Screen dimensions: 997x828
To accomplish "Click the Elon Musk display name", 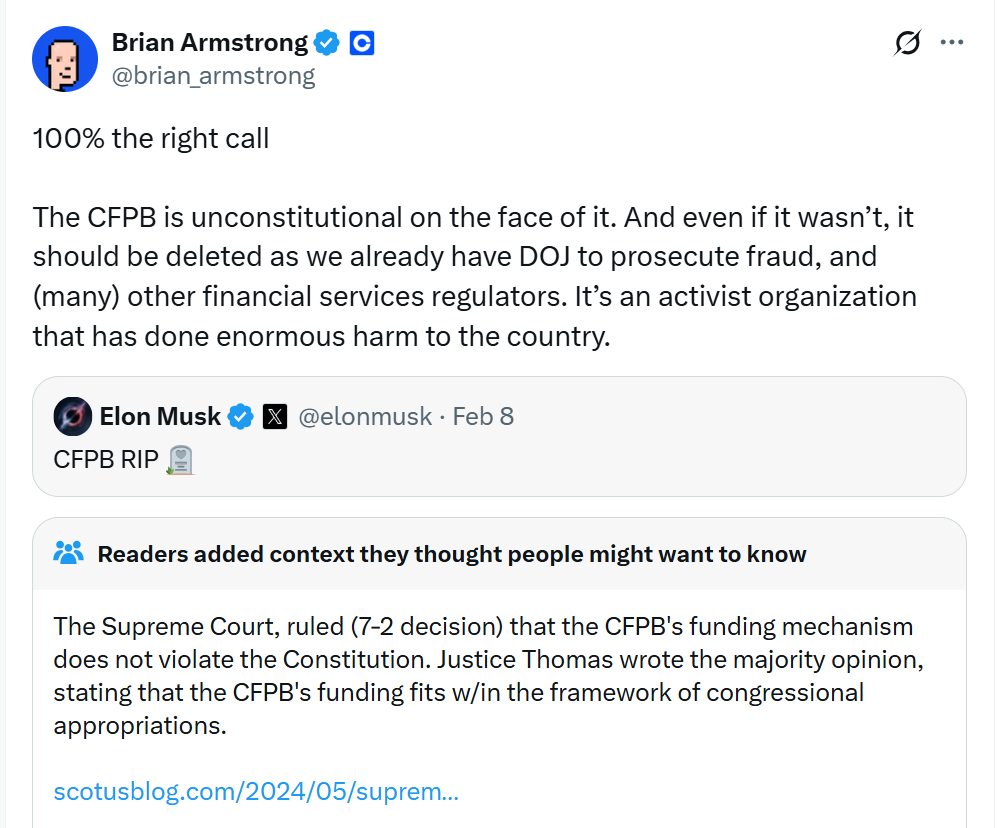I will [x=160, y=416].
